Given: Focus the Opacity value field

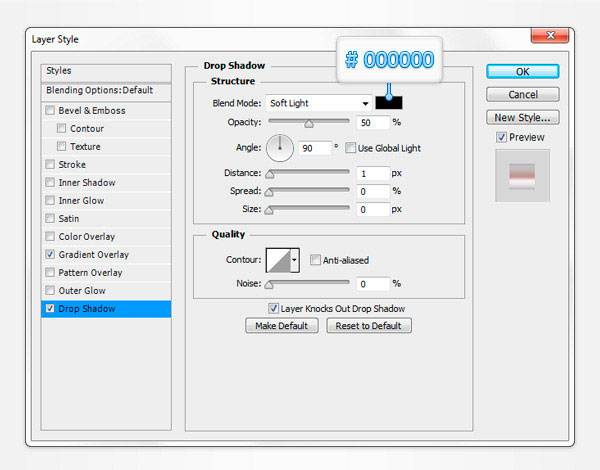Looking at the screenshot, I should tap(373, 122).
